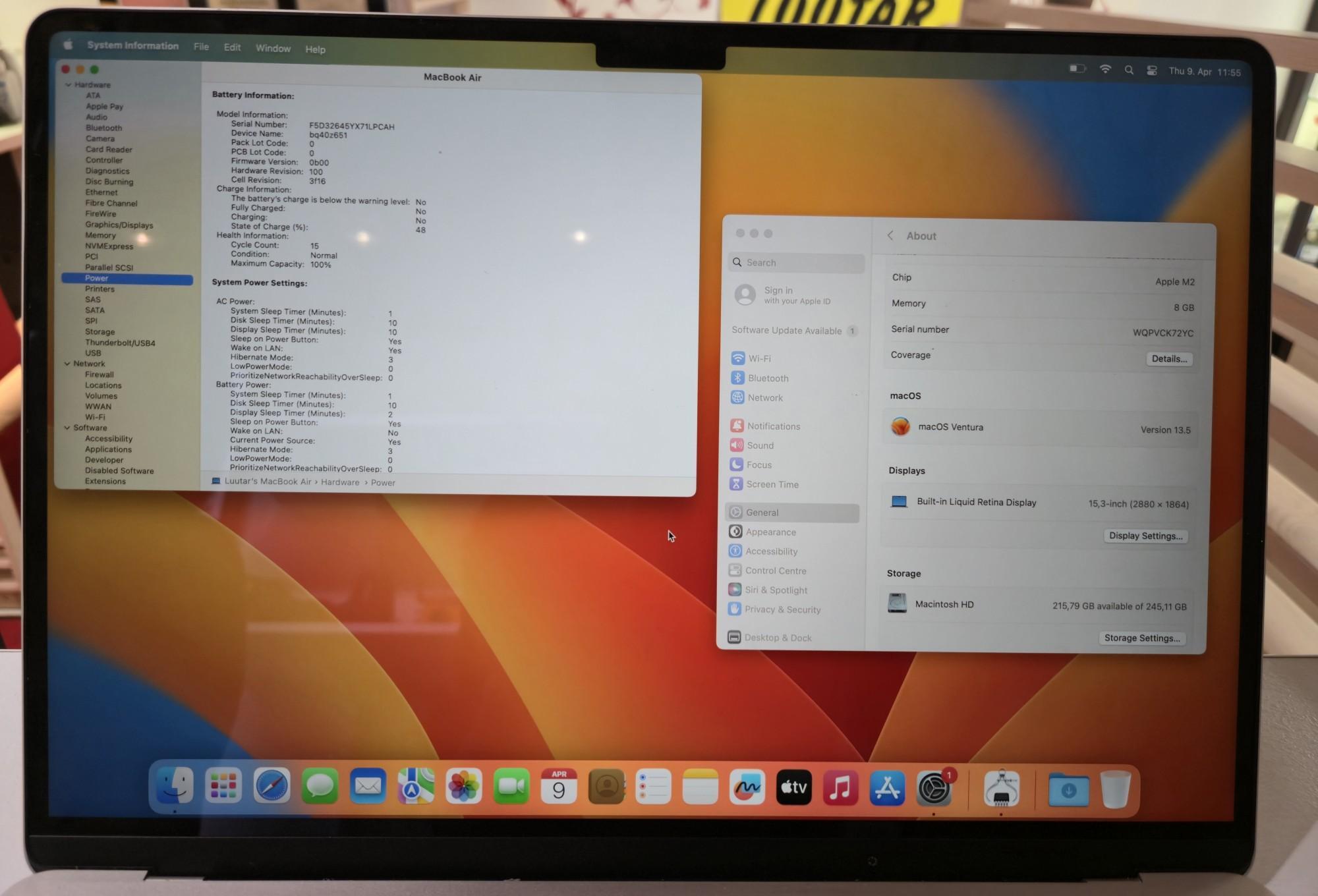This screenshot has width=1318, height=896.
Task: Click Coverage Details button
Action: pyautogui.click(x=1169, y=359)
